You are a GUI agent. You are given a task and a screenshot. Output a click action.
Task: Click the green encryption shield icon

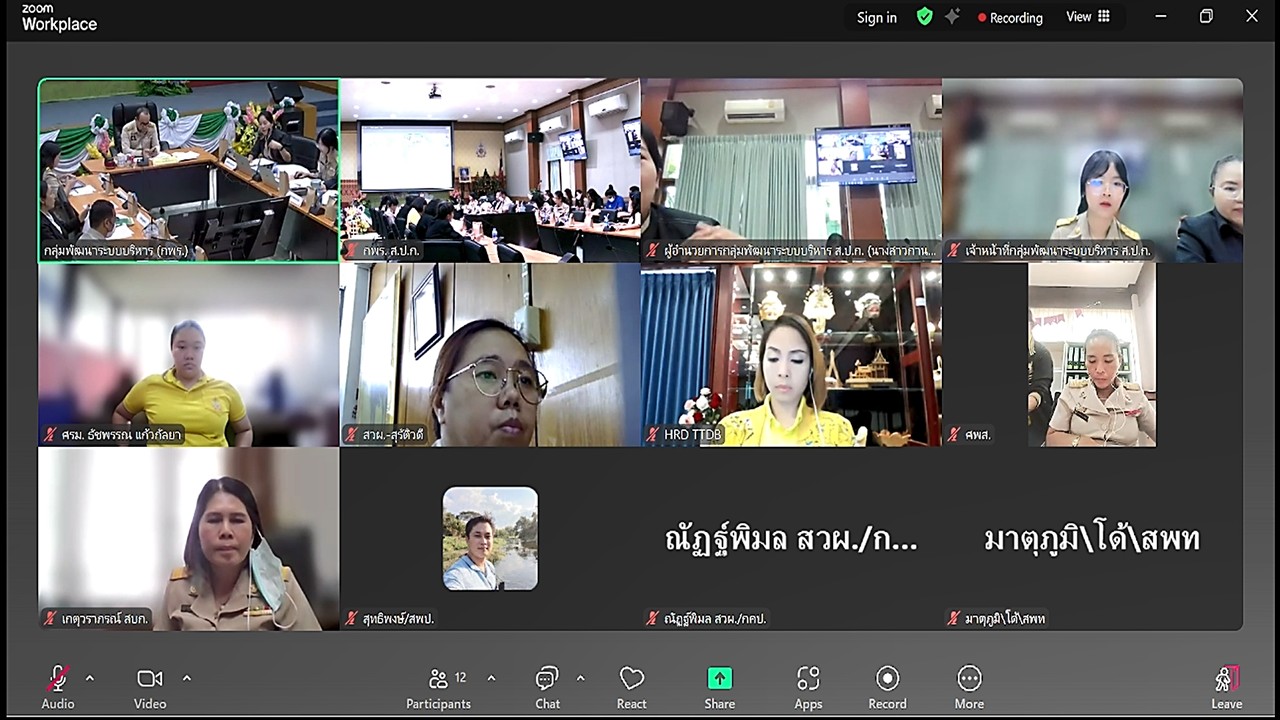925,17
